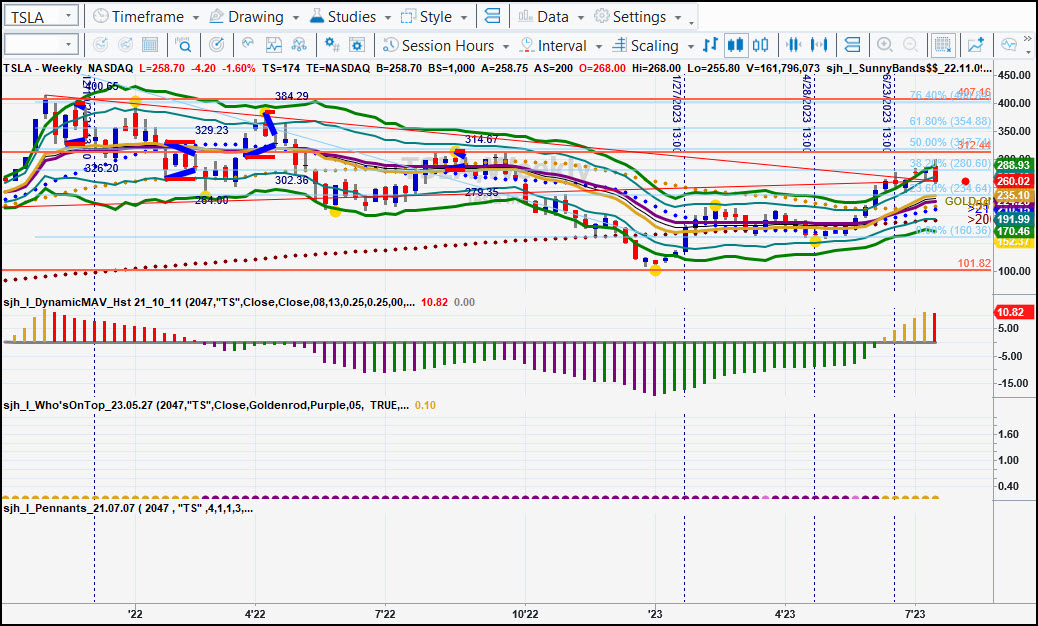Click the add chart analysis icon
Image resolution: width=1038 pixels, height=626 pixels.
pos(976,45)
